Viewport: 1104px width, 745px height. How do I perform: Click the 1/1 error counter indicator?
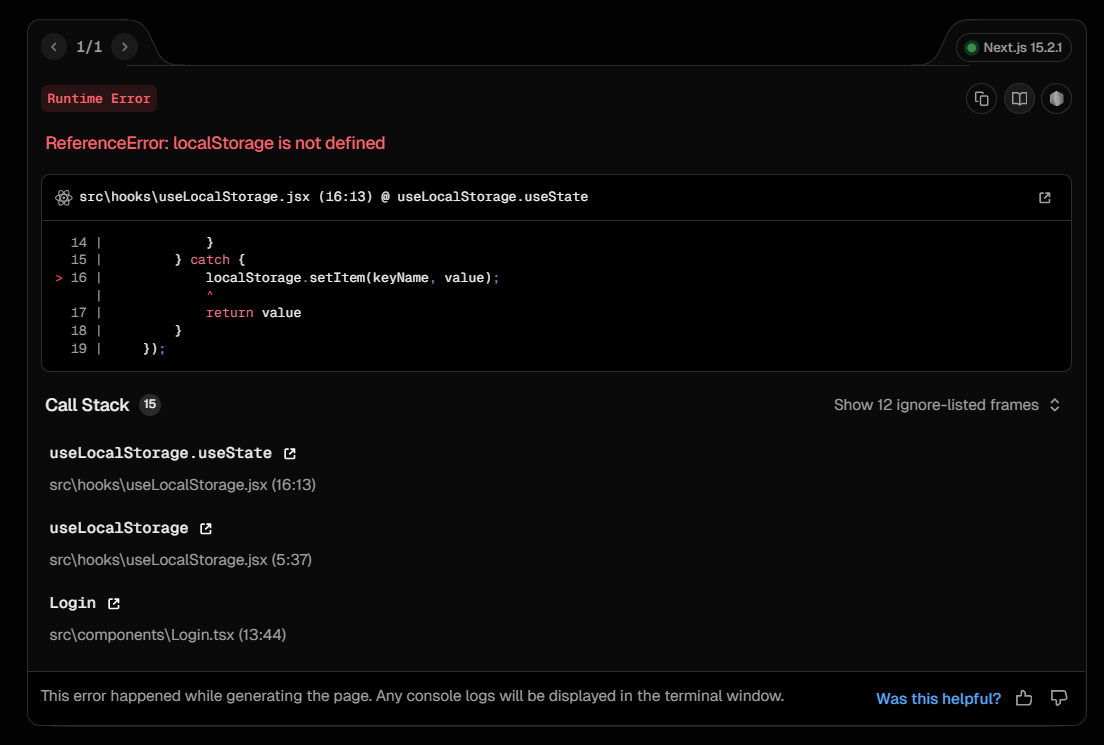(88, 46)
